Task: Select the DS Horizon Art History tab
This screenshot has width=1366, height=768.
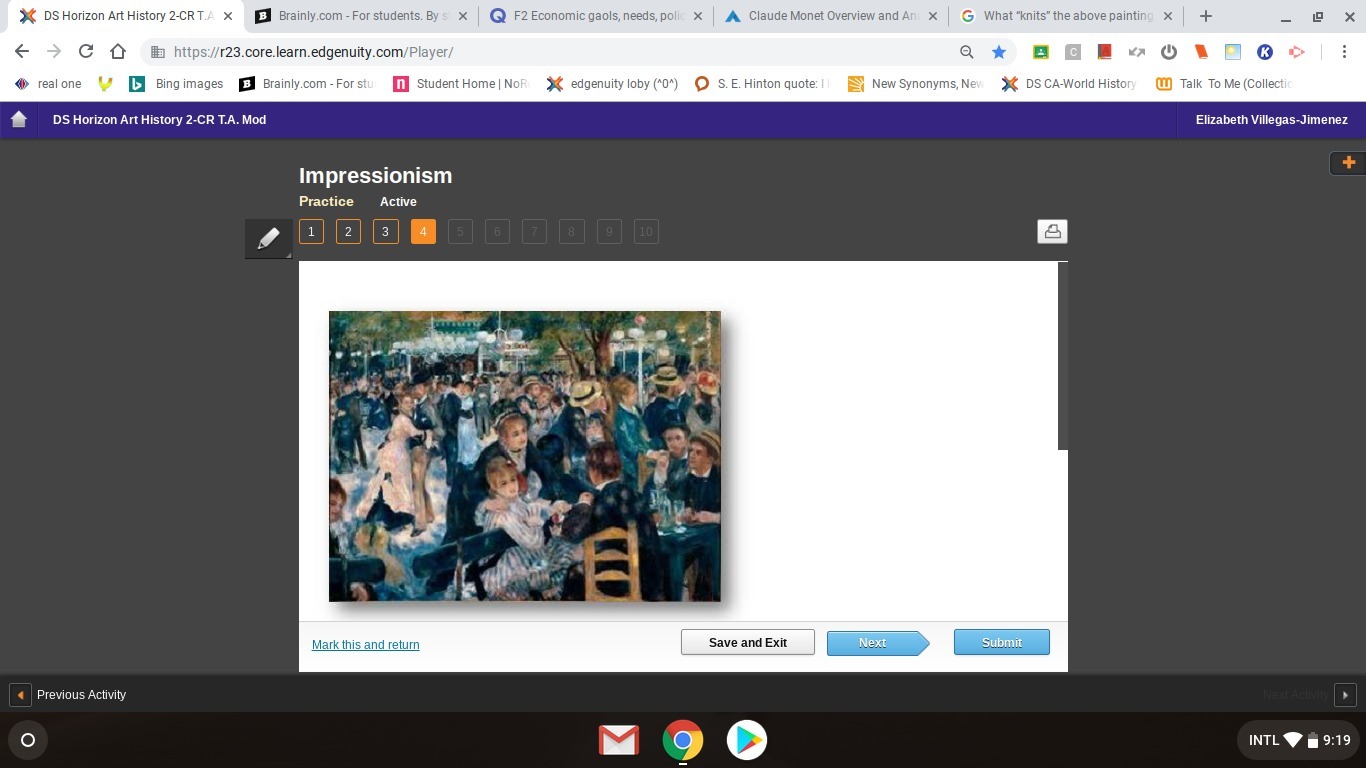Action: click(127, 16)
